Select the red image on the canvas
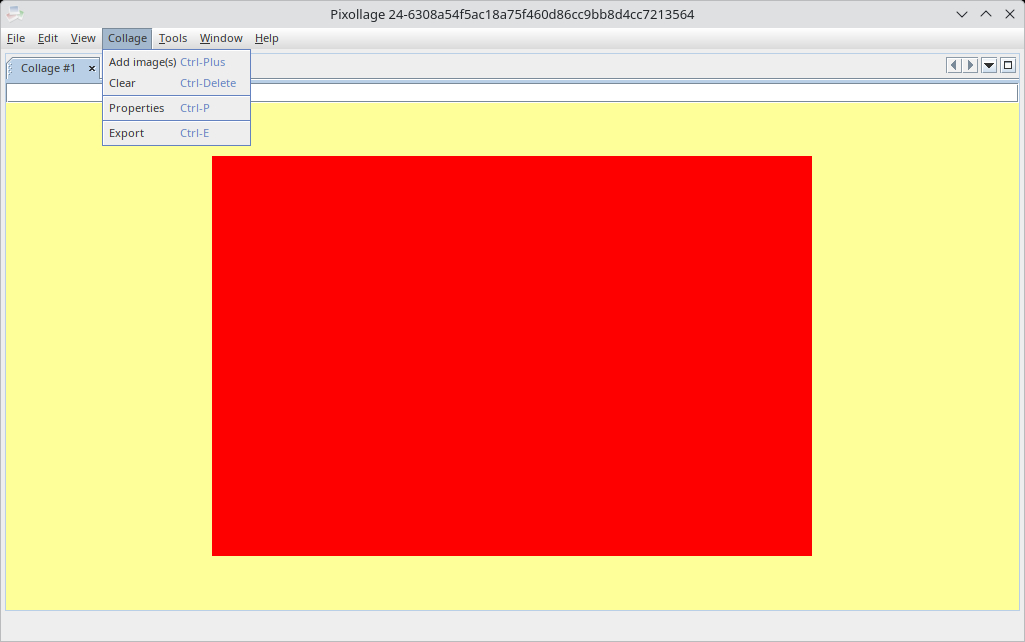 512,355
